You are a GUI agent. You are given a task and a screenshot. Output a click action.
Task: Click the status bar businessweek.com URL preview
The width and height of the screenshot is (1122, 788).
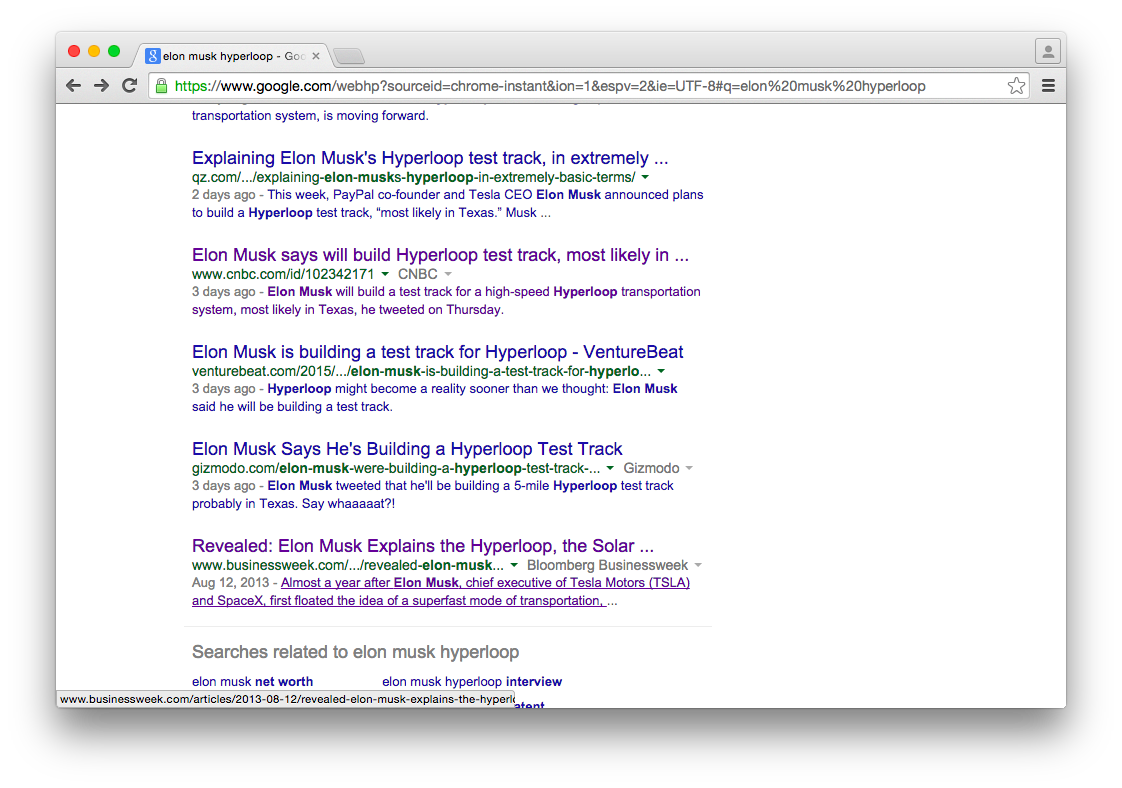[x=286, y=699]
